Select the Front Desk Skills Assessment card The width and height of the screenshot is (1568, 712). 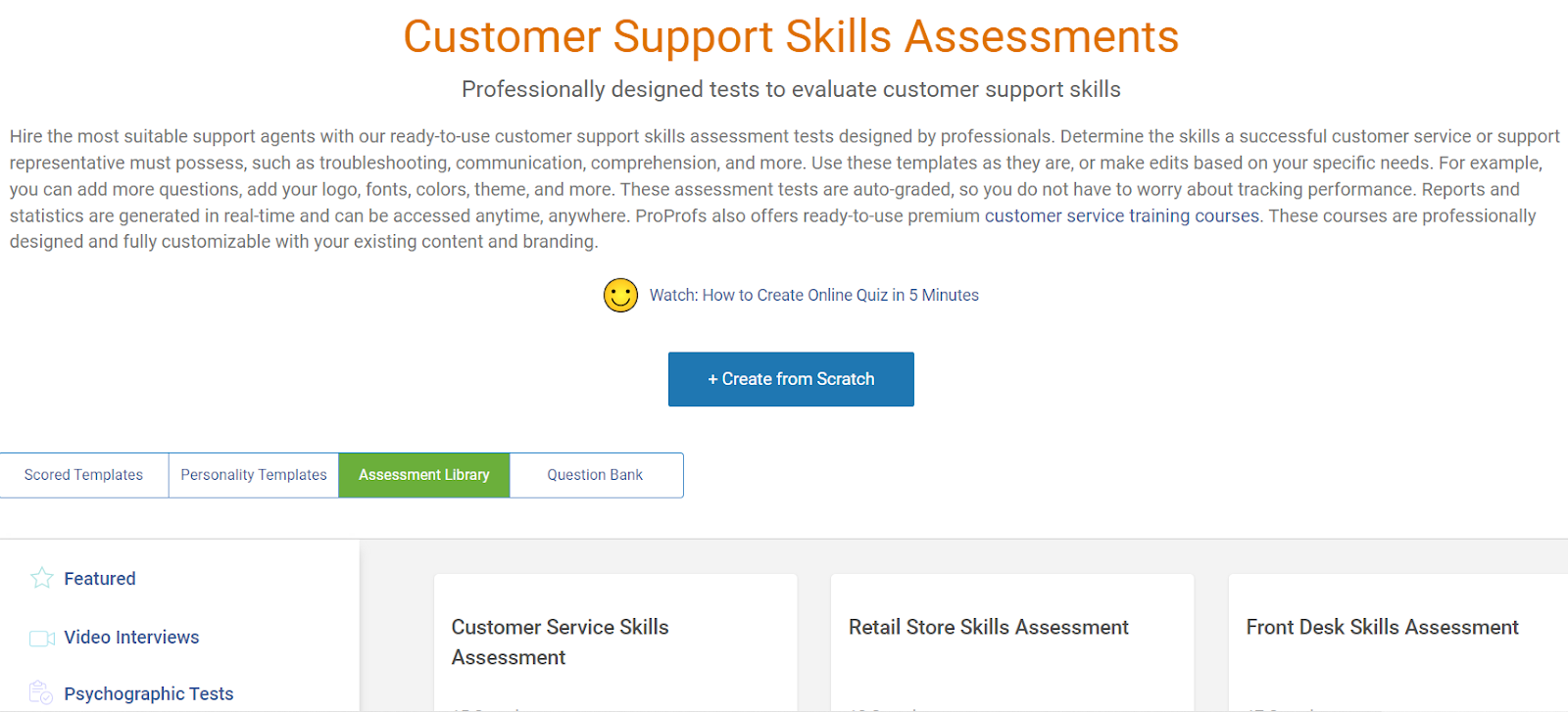tap(1382, 627)
